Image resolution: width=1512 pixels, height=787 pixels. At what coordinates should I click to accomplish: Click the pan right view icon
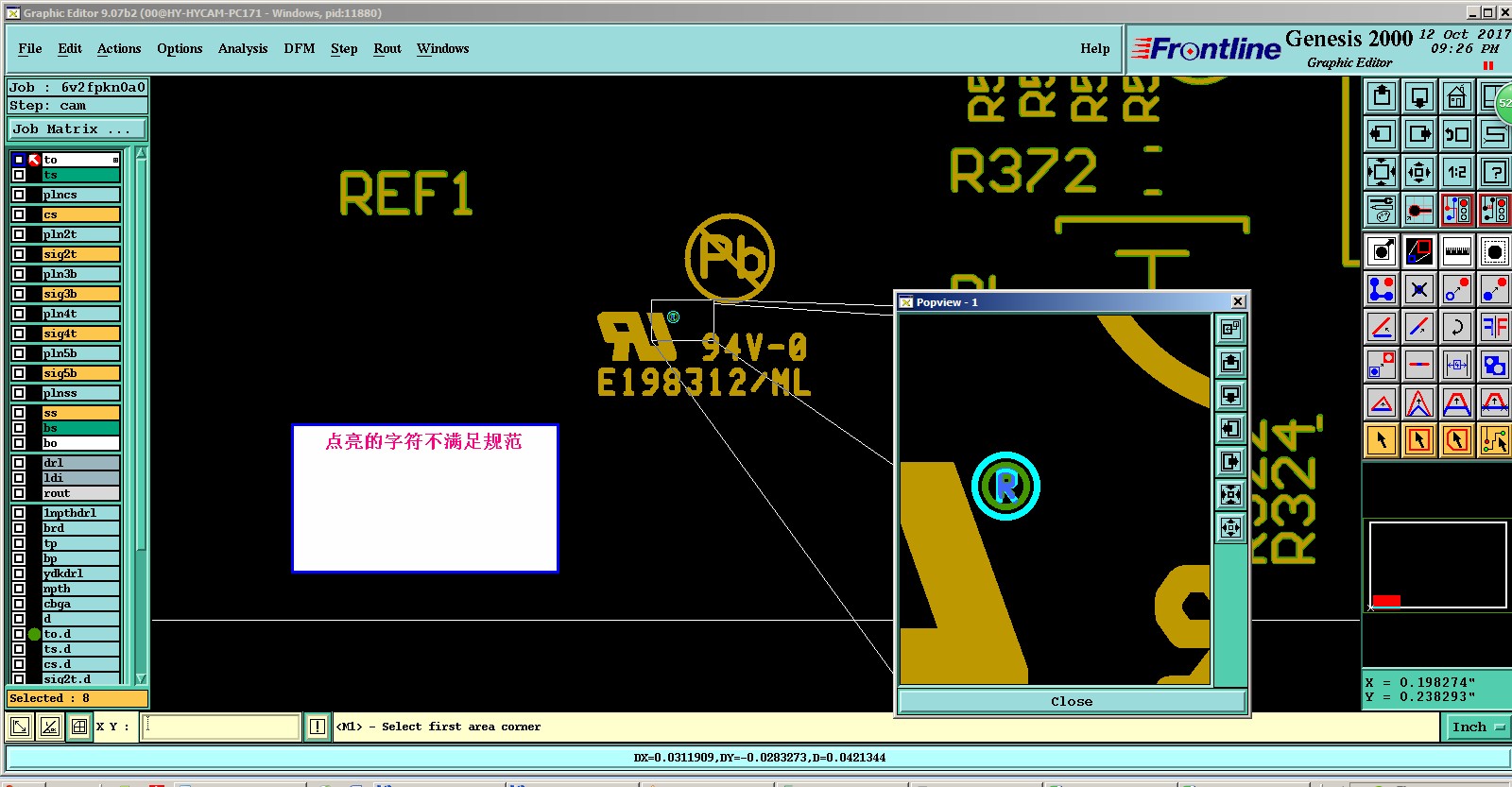[1419, 134]
